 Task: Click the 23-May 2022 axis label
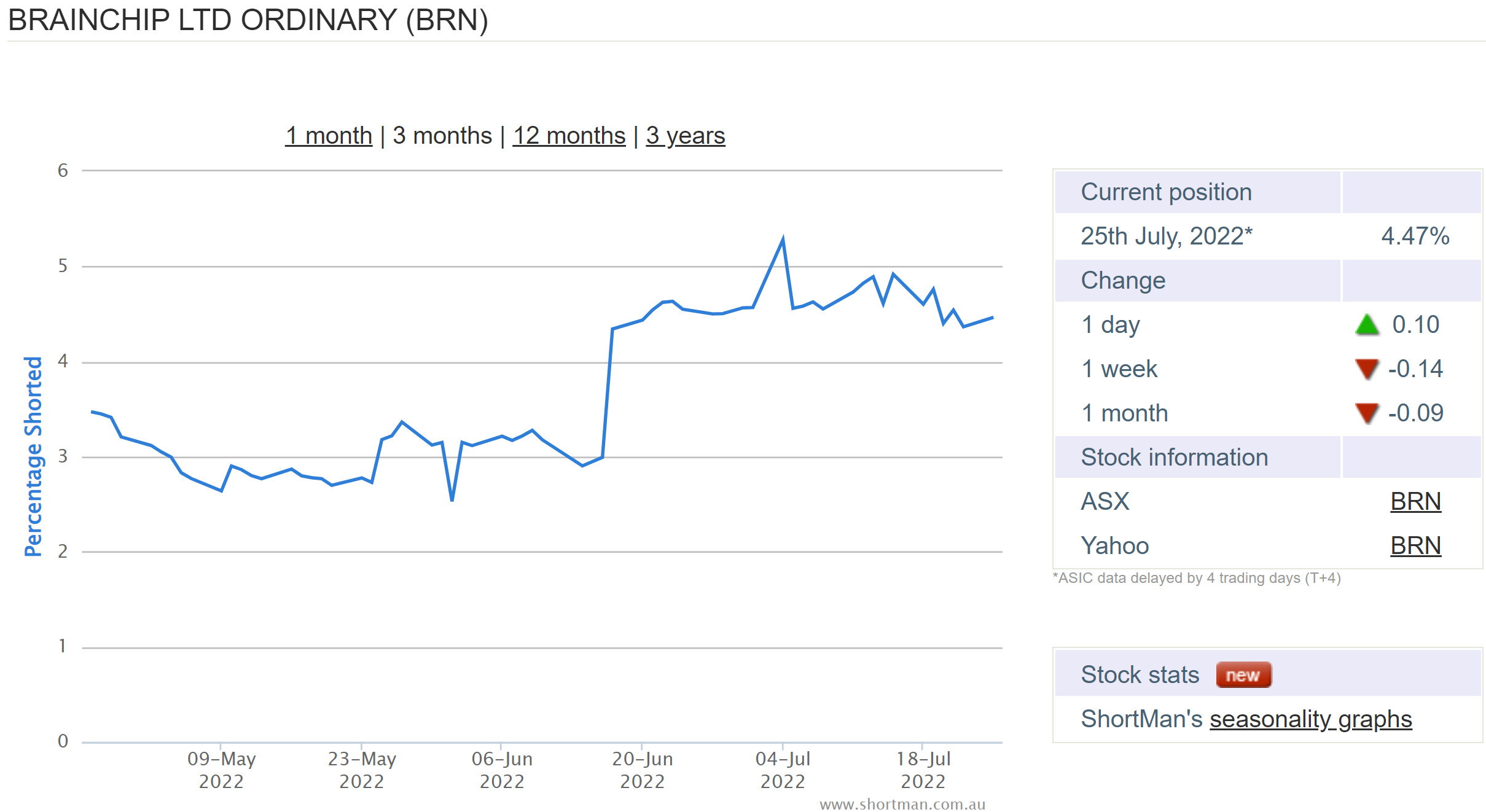[x=362, y=770]
